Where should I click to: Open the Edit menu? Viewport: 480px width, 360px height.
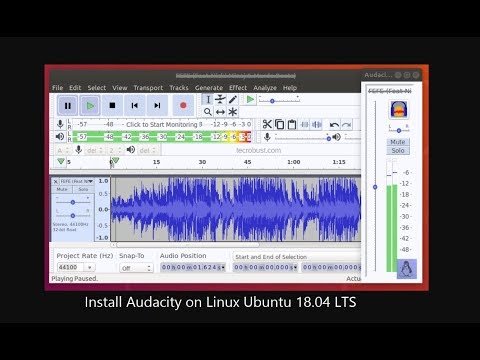point(75,88)
